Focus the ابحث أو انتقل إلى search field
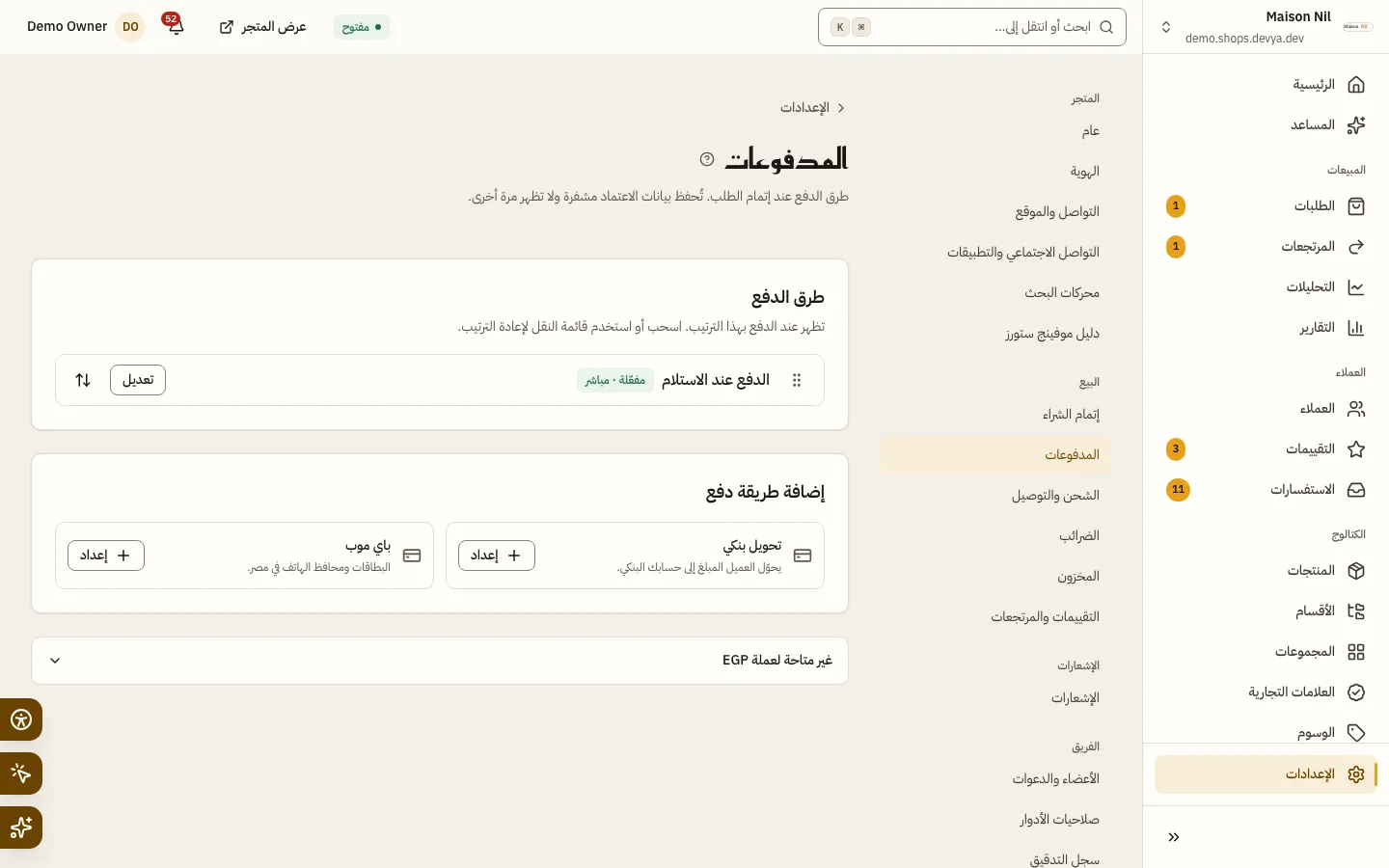This screenshot has width=1389, height=868. 972,27
